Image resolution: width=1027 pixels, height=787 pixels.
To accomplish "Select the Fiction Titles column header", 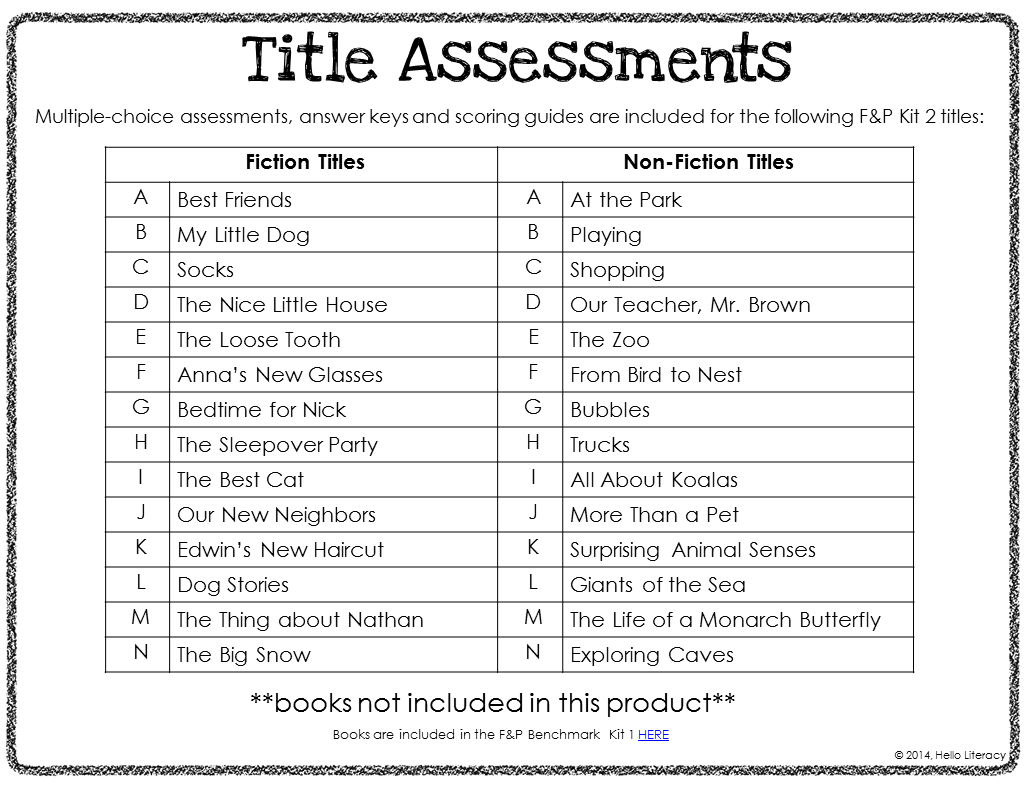I will pyautogui.click(x=305, y=163).
